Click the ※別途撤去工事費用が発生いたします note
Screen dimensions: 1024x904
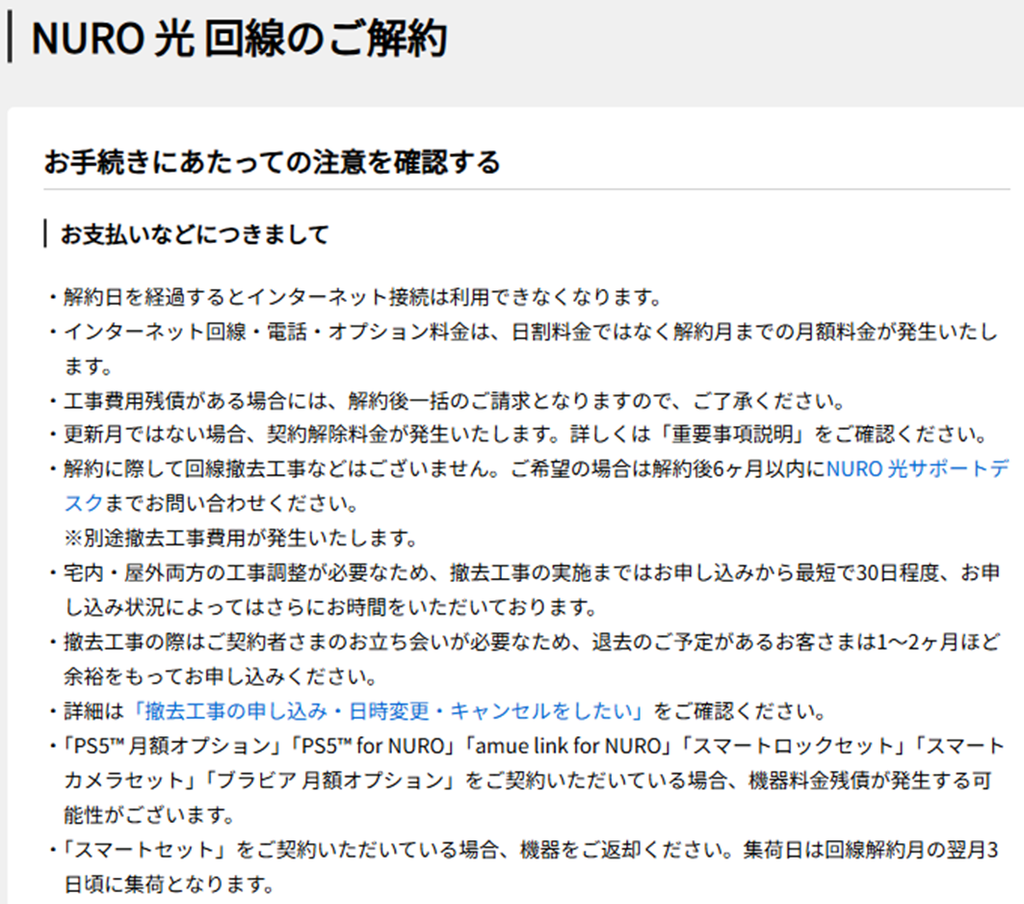click(240, 538)
